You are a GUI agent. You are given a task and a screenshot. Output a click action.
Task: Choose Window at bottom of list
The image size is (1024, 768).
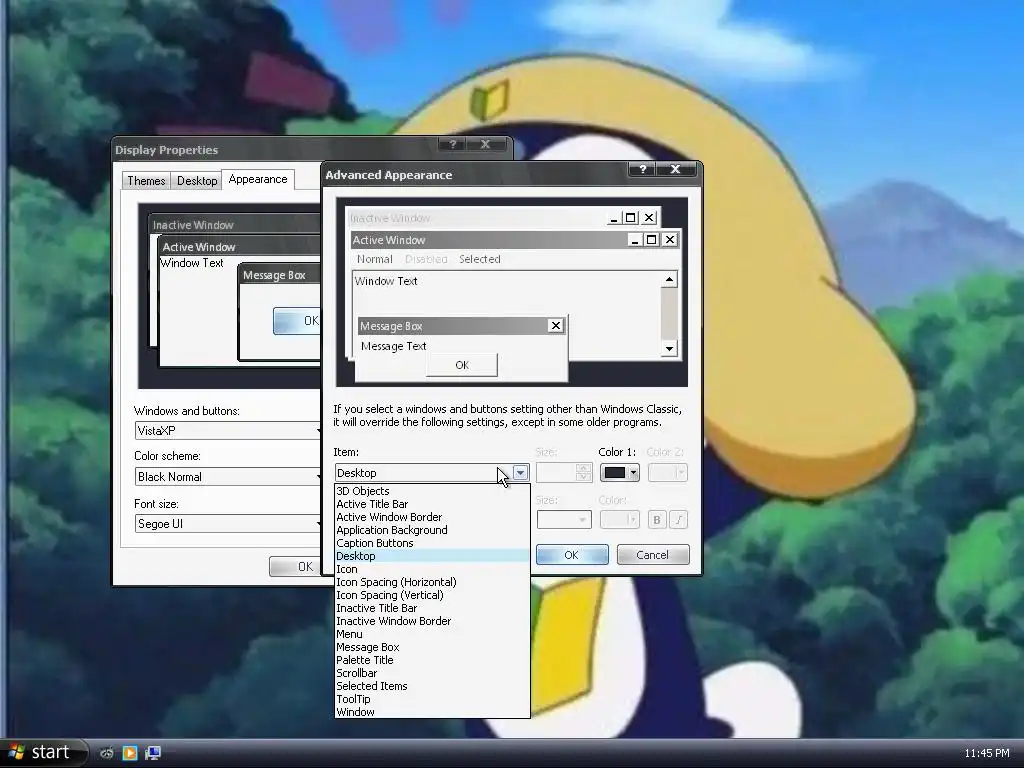[x=432, y=712]
